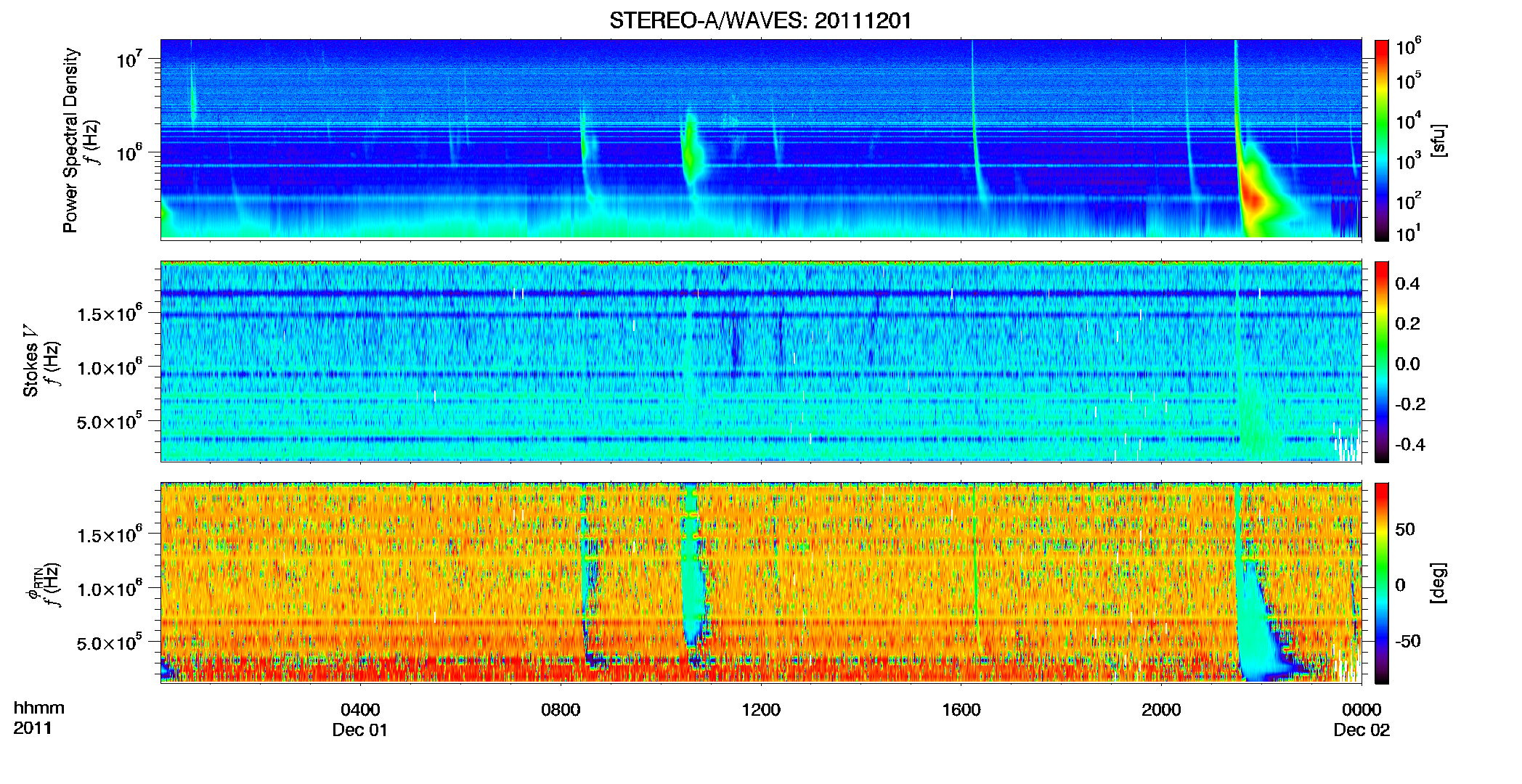This screenshot has height=784, width=1522.
Task: Click the 10^7 frequency tick in top panel
Action: [129, 60]
